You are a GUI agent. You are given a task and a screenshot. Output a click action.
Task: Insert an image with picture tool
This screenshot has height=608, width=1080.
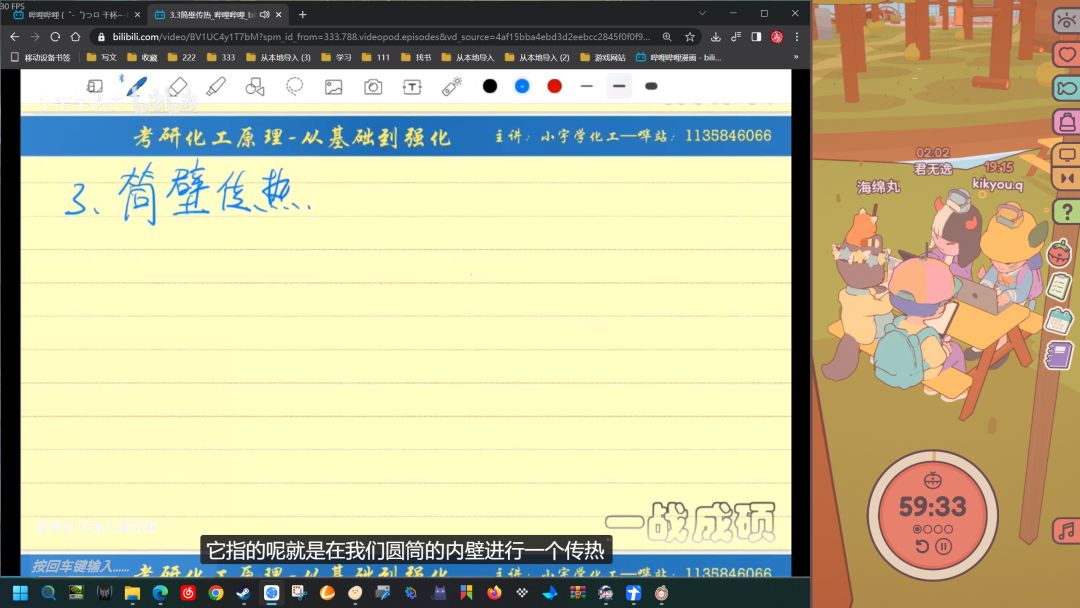click(x=333, y=87)
